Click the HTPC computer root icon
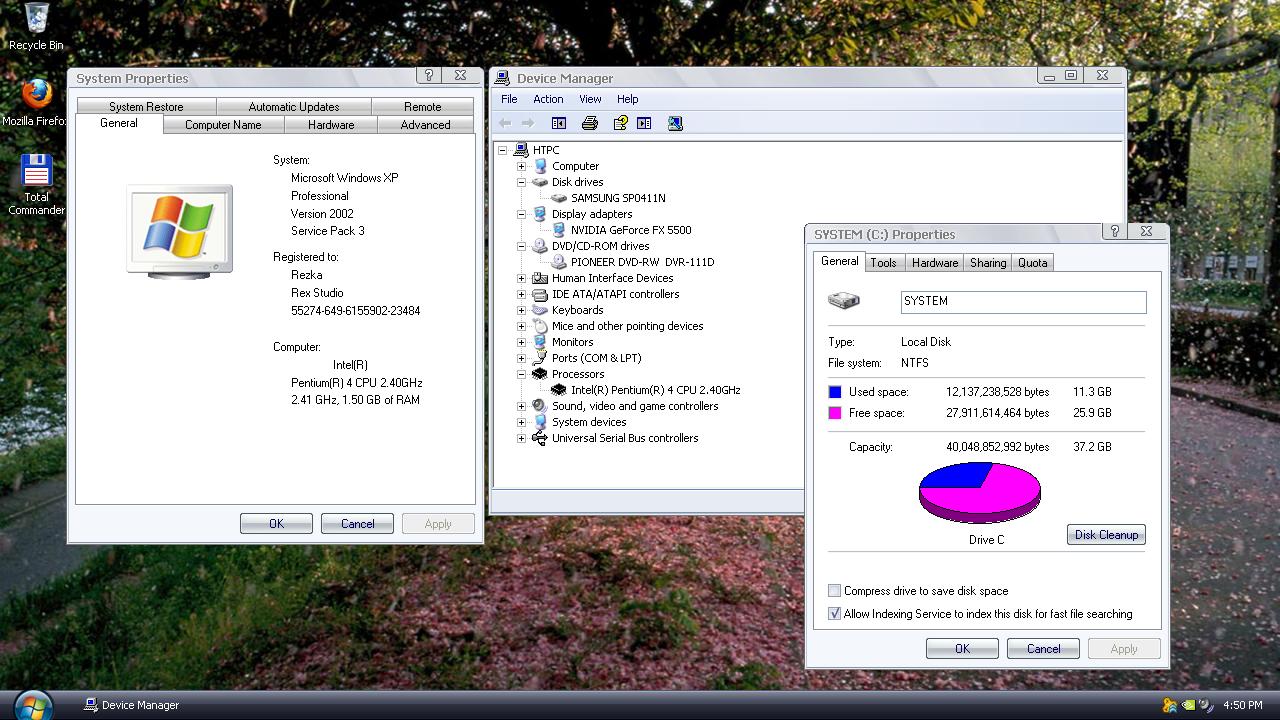The width and height of the screenshot is (1280, 720). 520,150
